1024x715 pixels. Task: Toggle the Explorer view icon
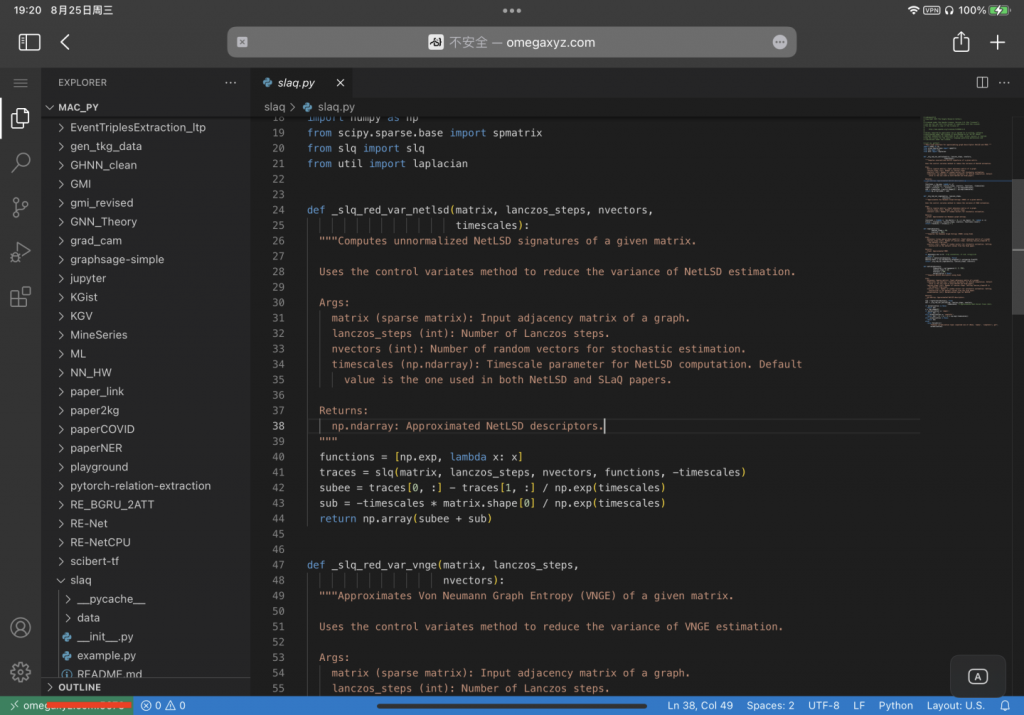tap(20, 119)
